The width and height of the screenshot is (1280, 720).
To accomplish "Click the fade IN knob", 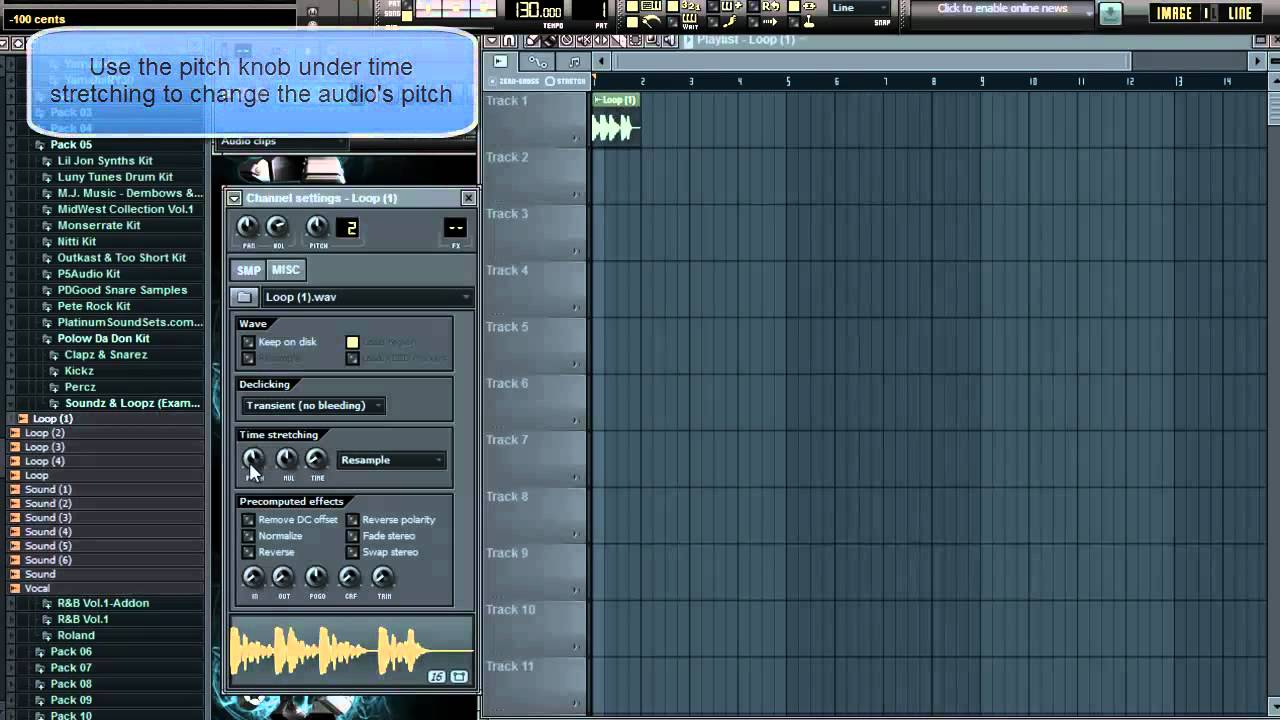I will 254,577.
